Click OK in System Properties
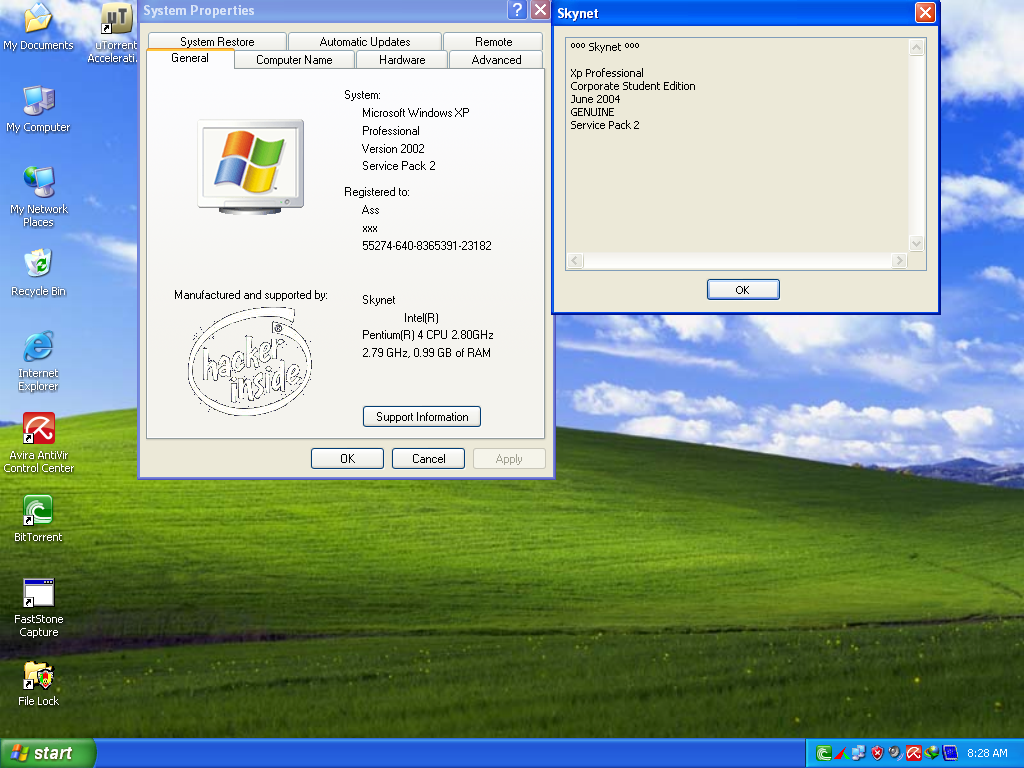Screen dimensions: 1024x768 [x=347, y=458]
